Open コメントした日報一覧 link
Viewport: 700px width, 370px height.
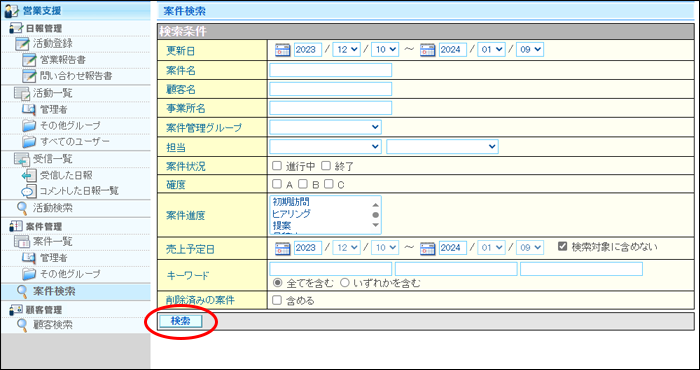coord(79,191)
